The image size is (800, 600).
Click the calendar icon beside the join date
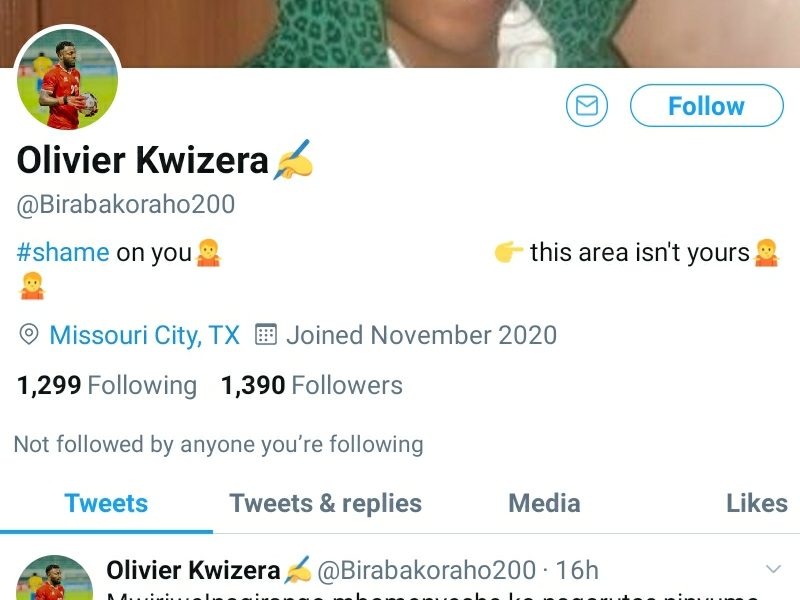(x=265, y=335)
